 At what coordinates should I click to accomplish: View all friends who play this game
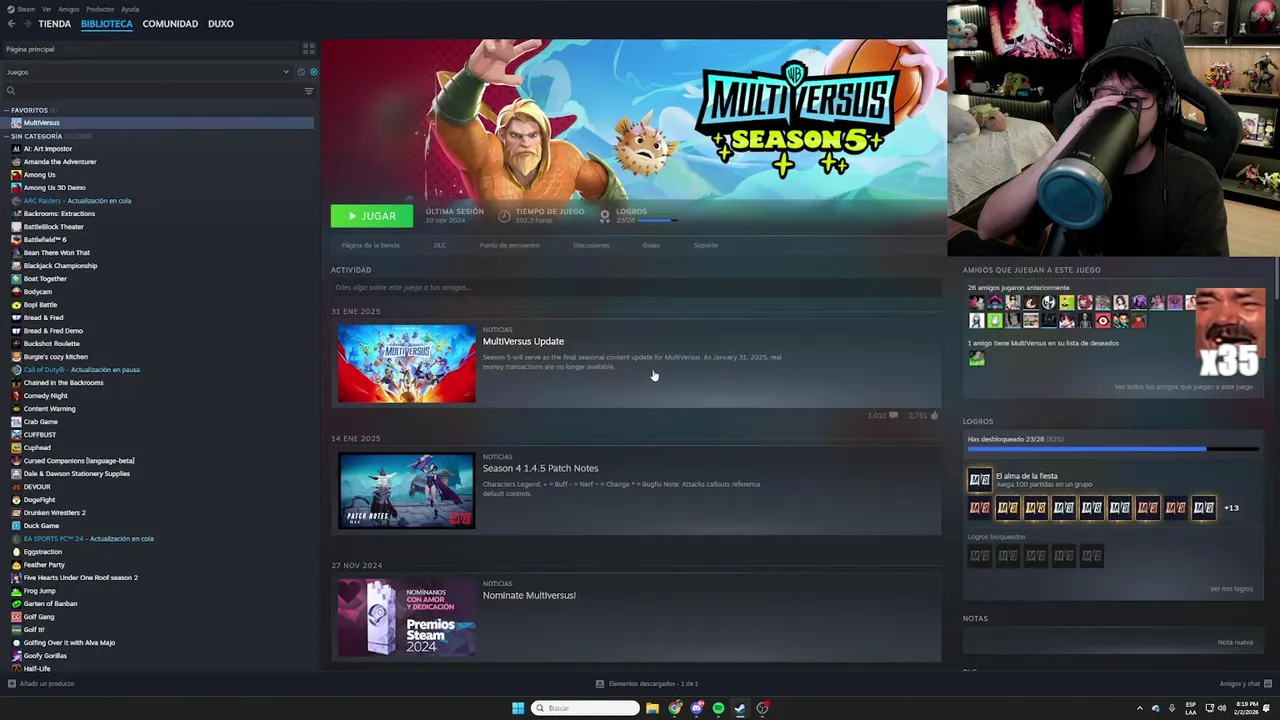coord(1183,387)
